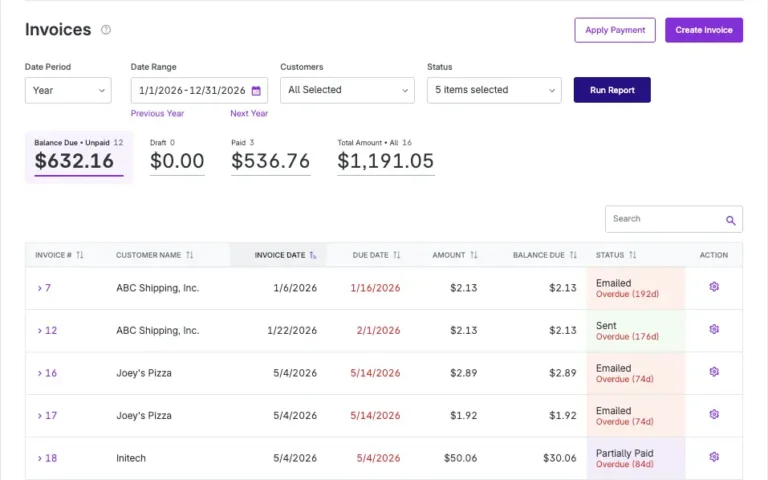Image resolution: width=768 pixels, height=480 pixels.
Task: Click due date 5/4/2026 in Initech row
Action: pyautogui.click(x=378, y=458)
